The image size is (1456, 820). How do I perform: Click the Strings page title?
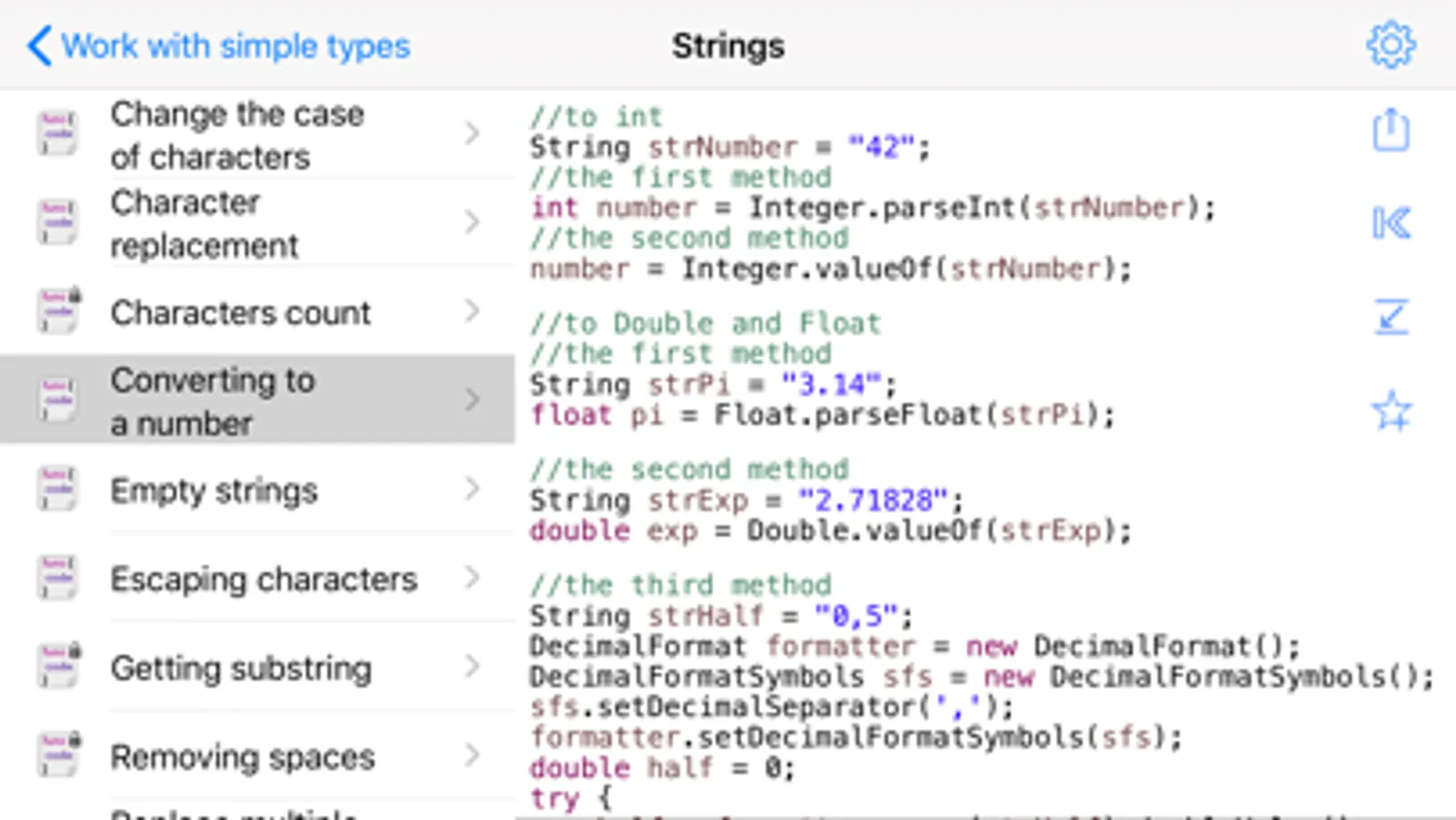(728, 46)
